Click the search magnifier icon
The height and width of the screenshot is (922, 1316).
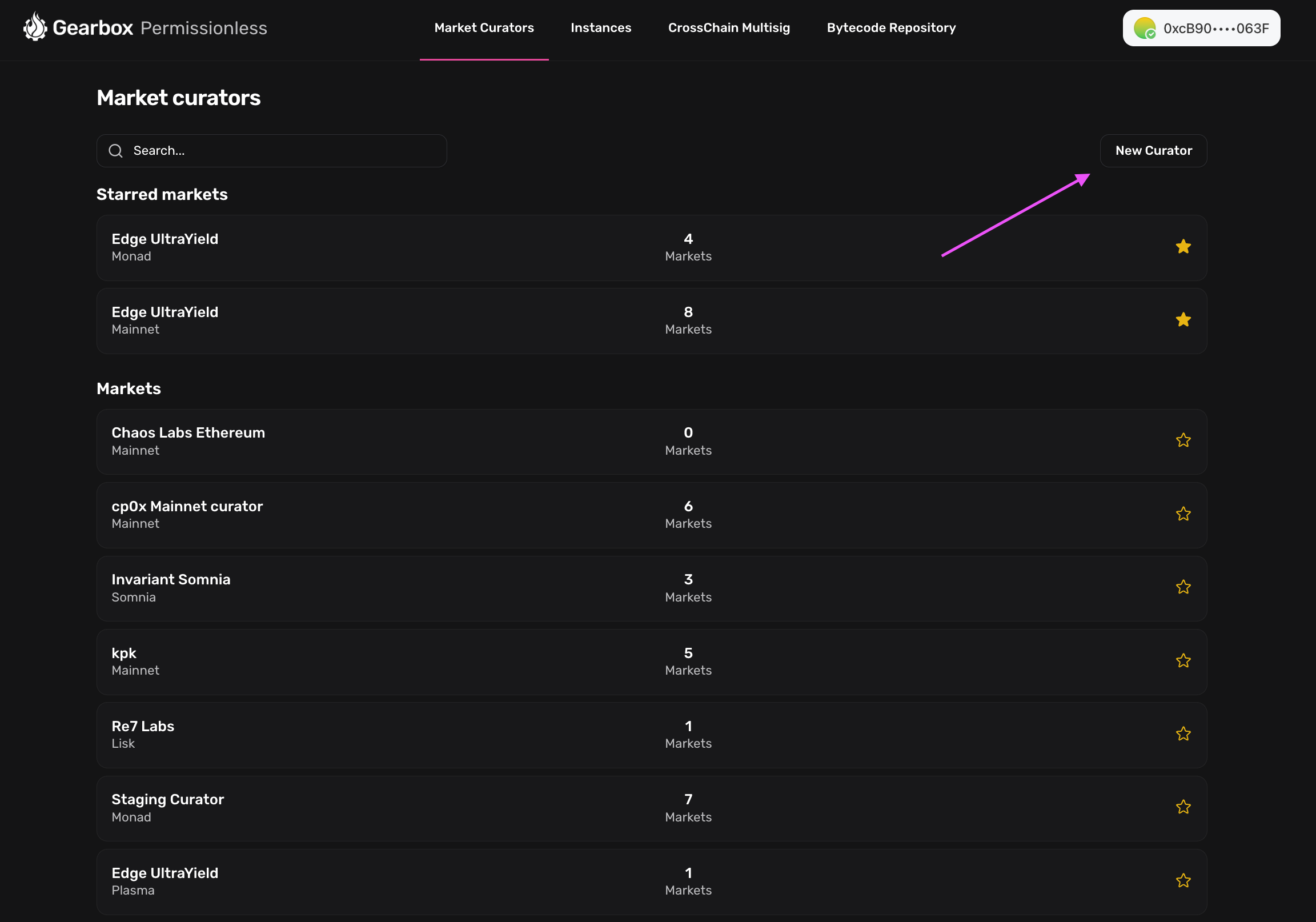[116, 151]
